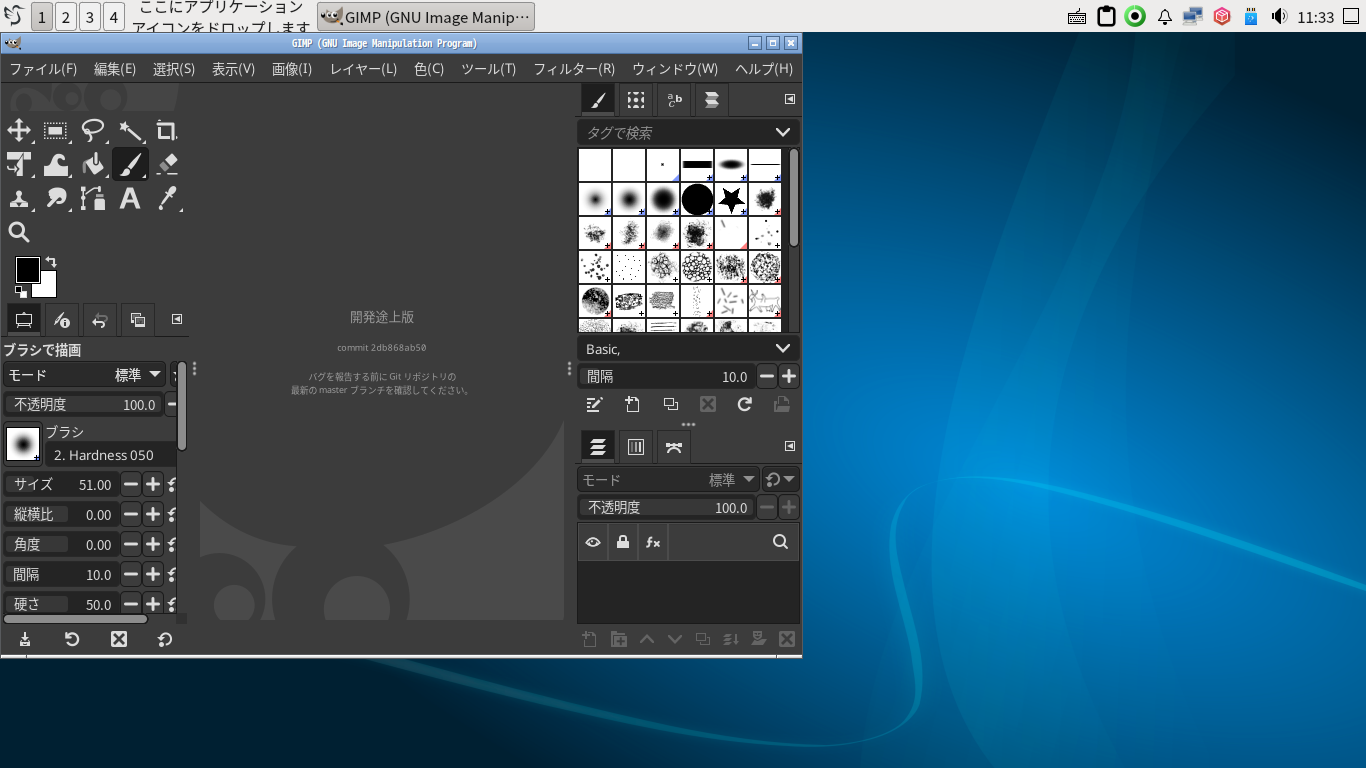Select the Eraser tool
Screen dimensions: 1366x768
167,164
